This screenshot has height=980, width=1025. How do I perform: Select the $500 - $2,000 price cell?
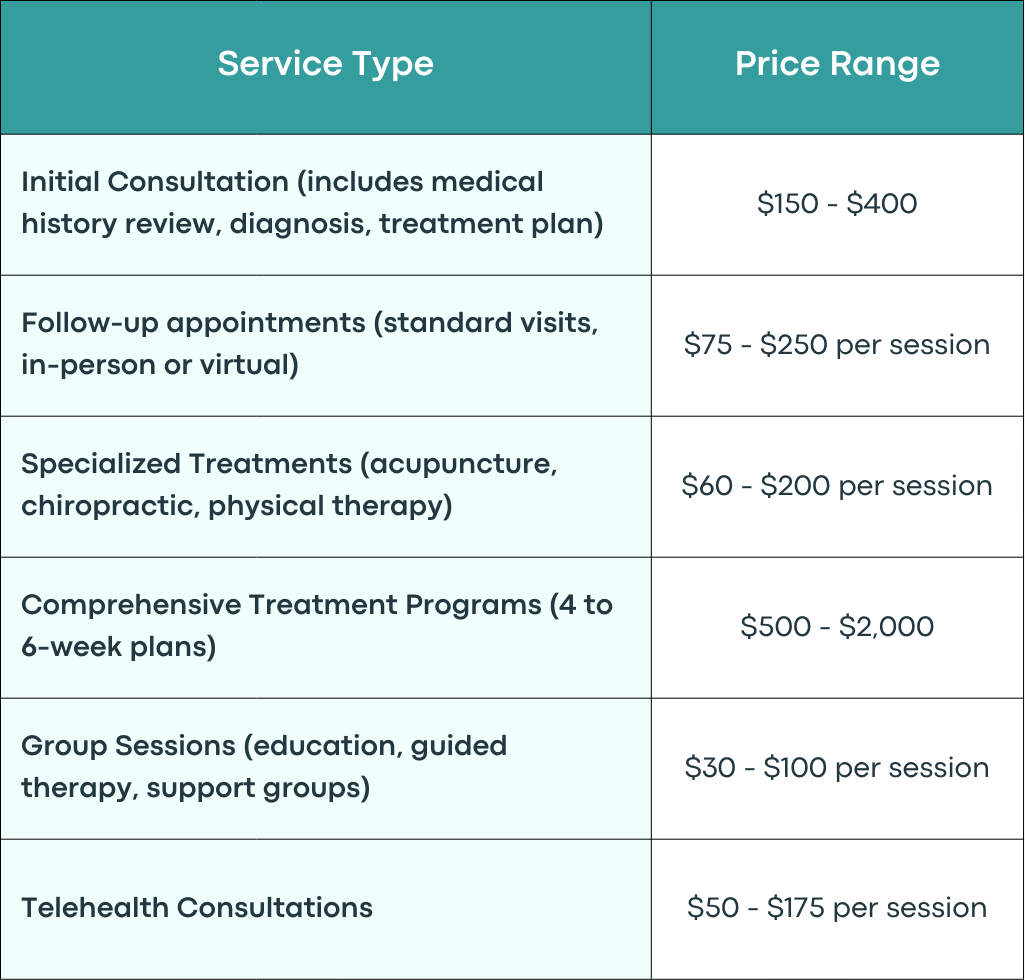[x=837, y=628]
